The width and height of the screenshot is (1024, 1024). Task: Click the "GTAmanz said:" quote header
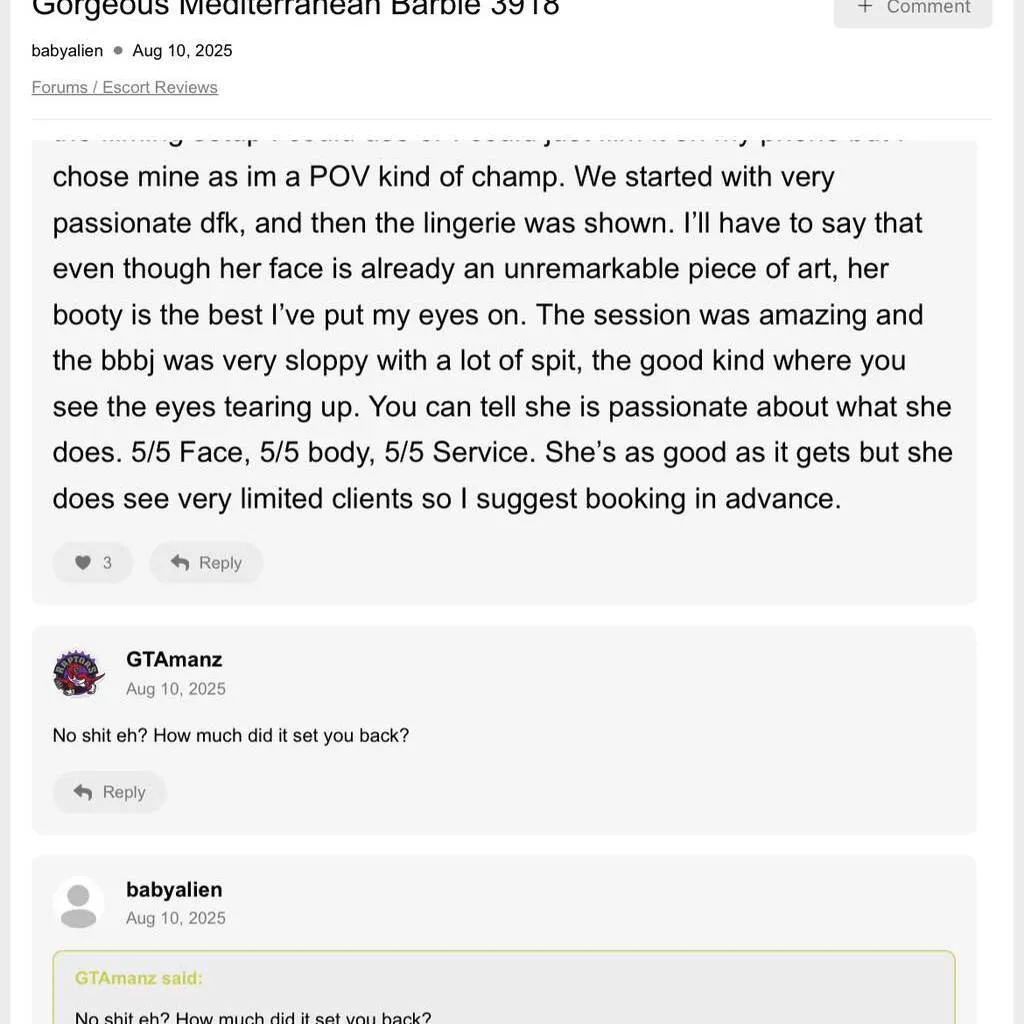pyautogui.click(x=139, y=978)
